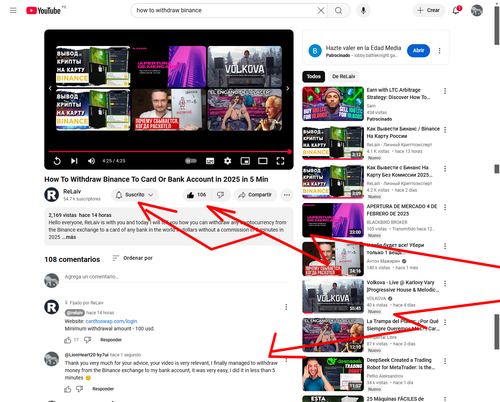Open APERTURA DE MERCADO video title
This screenshot has width=500, height=402.
[402, 210]
